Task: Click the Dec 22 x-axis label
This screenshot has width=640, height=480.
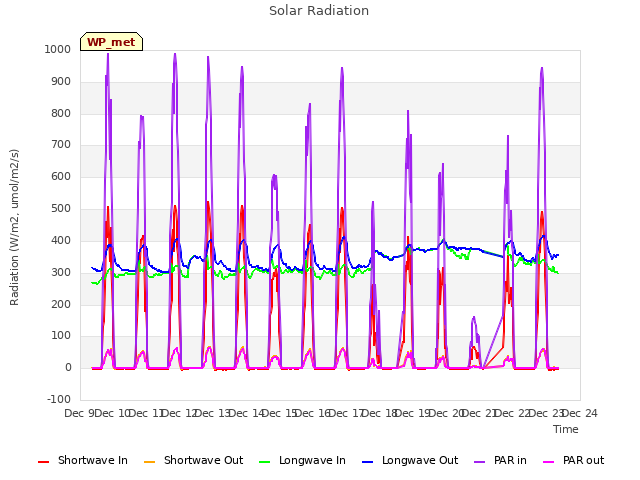Action: tap(513, 413)
